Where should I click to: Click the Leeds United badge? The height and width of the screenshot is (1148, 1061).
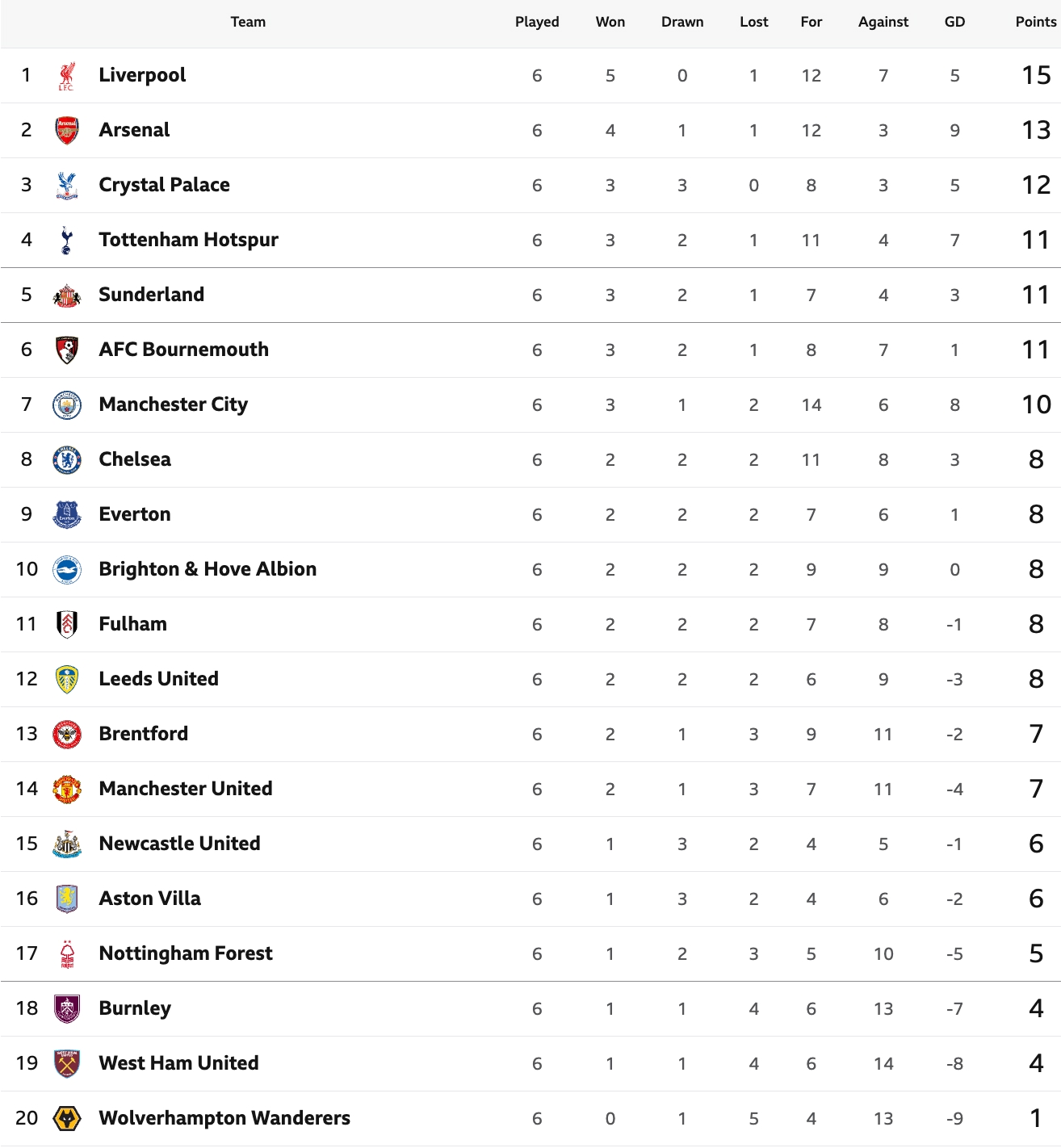tap(67, 680)
